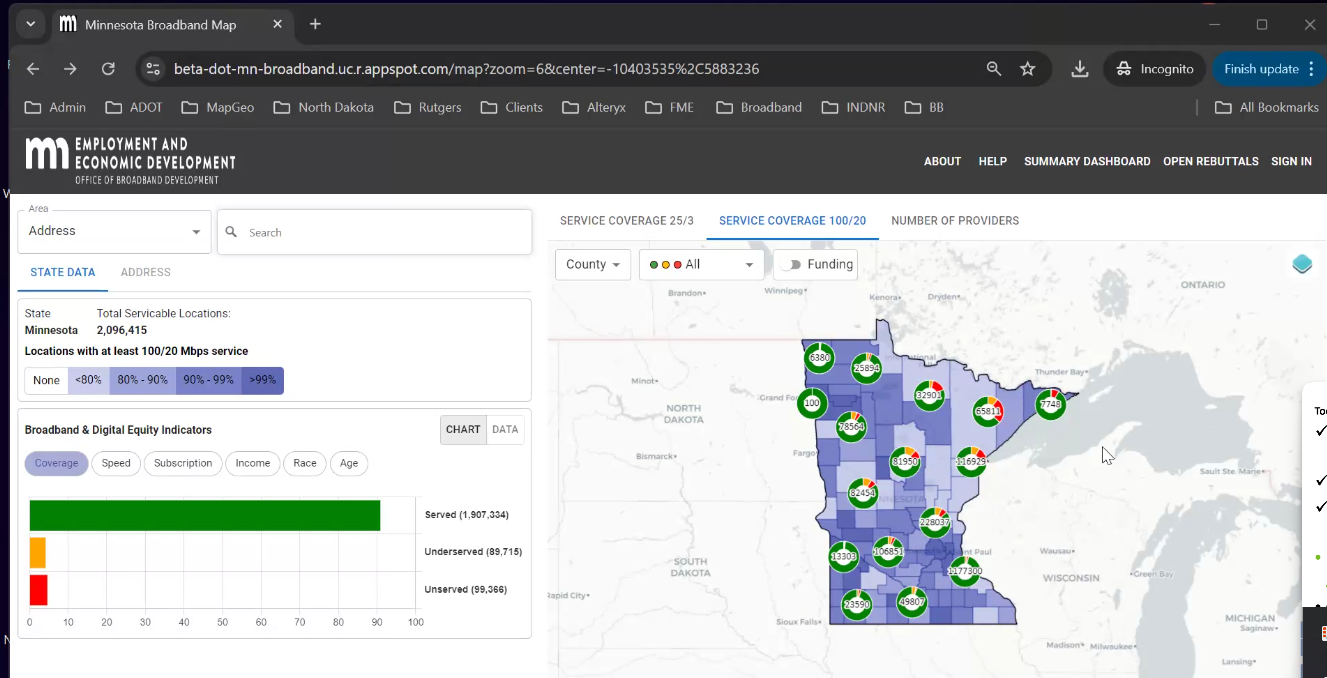The height and width of the screenshot is (678, 1327).
Task: Open the Area Address dropdown
Action: (x=114, y=232)
